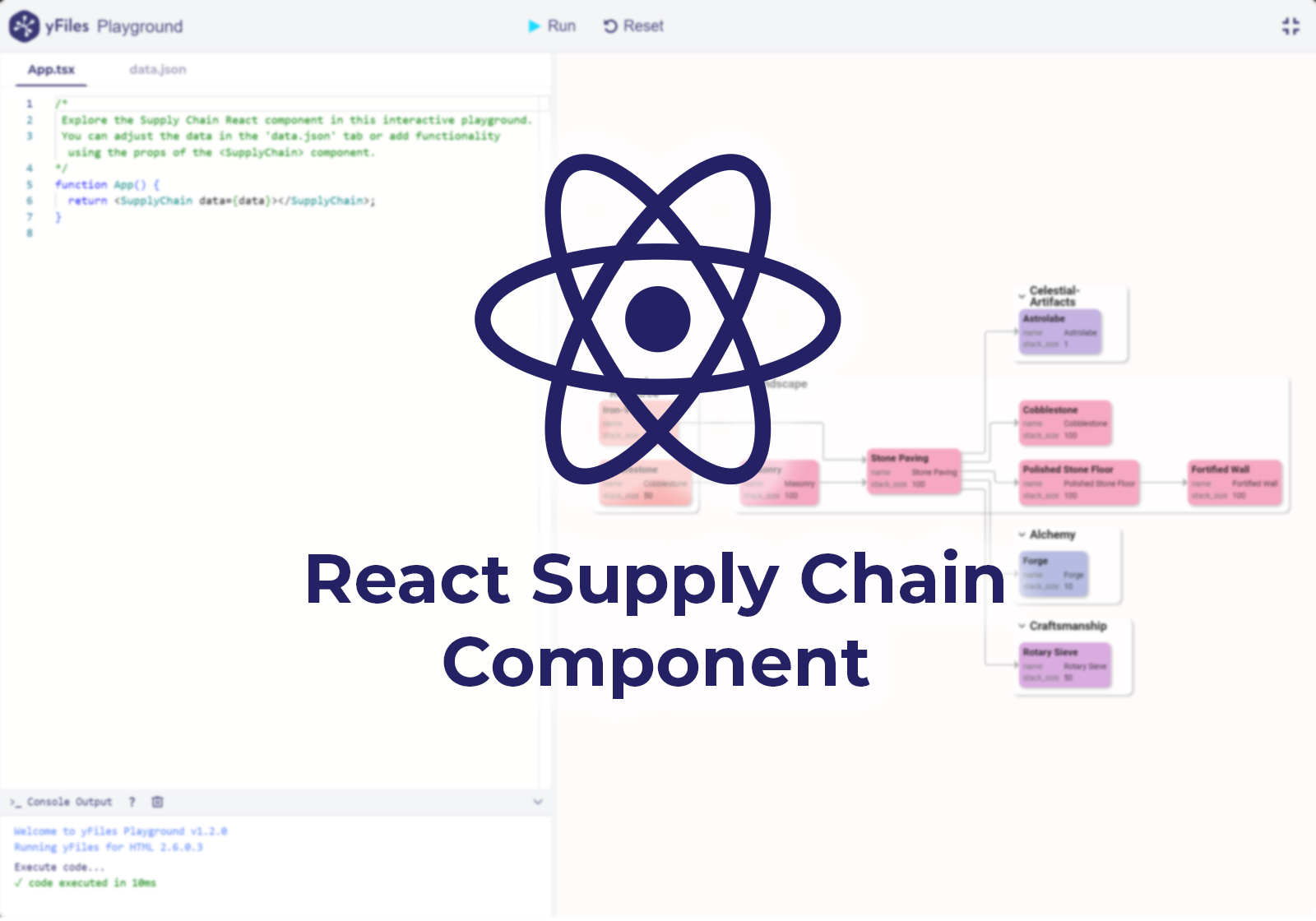Collapse the Alchemy group

point(1022,534)
